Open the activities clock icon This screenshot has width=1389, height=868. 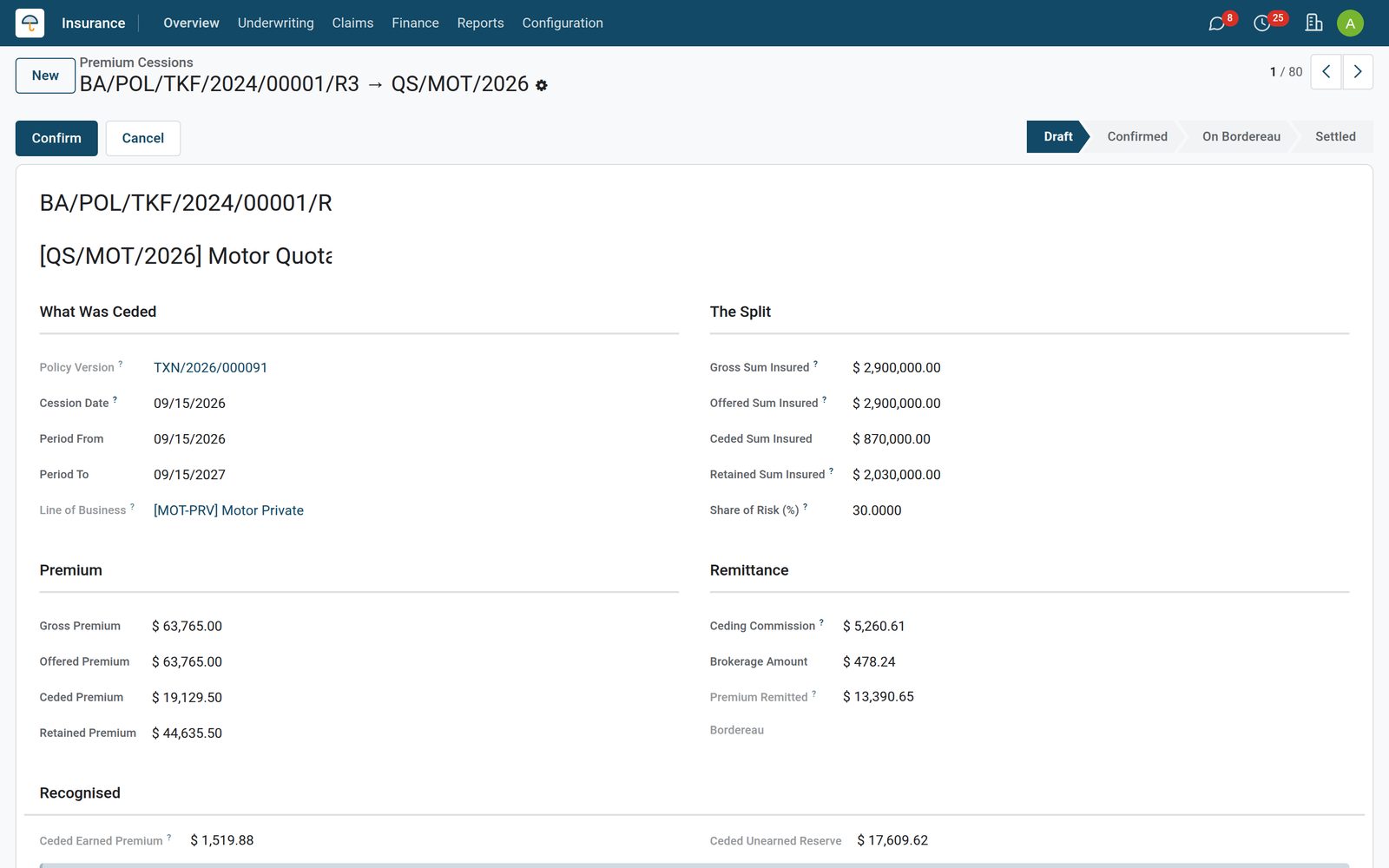point(1262,23)
